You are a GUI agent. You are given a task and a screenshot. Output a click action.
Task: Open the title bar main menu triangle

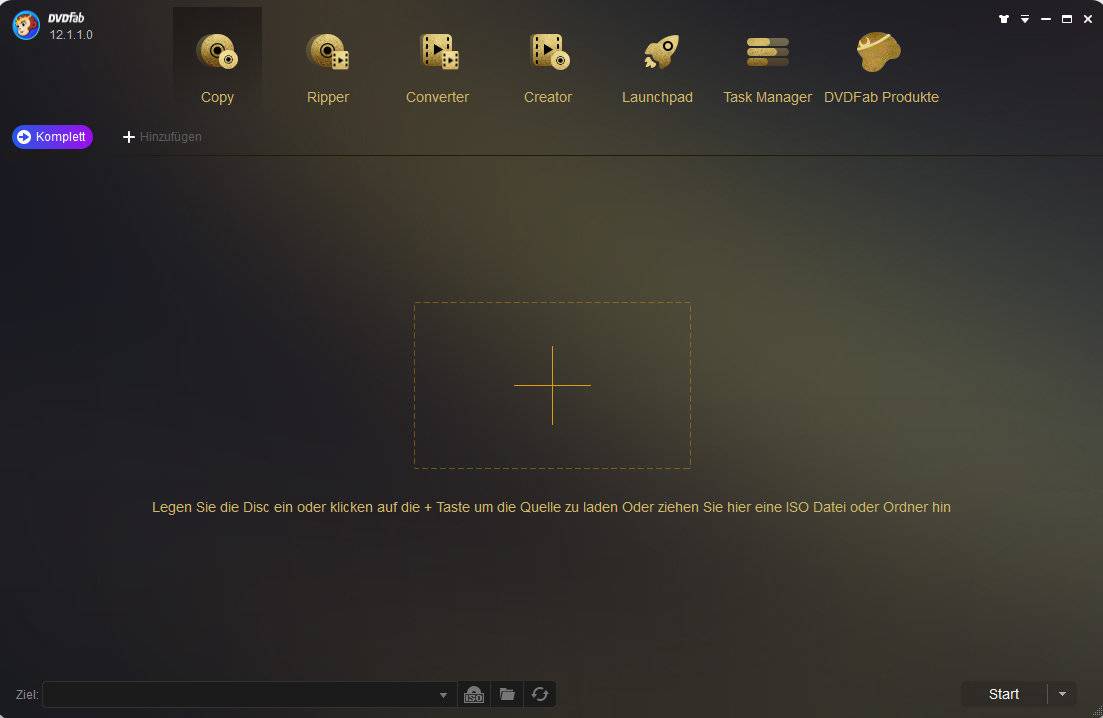click(1025, 19)
